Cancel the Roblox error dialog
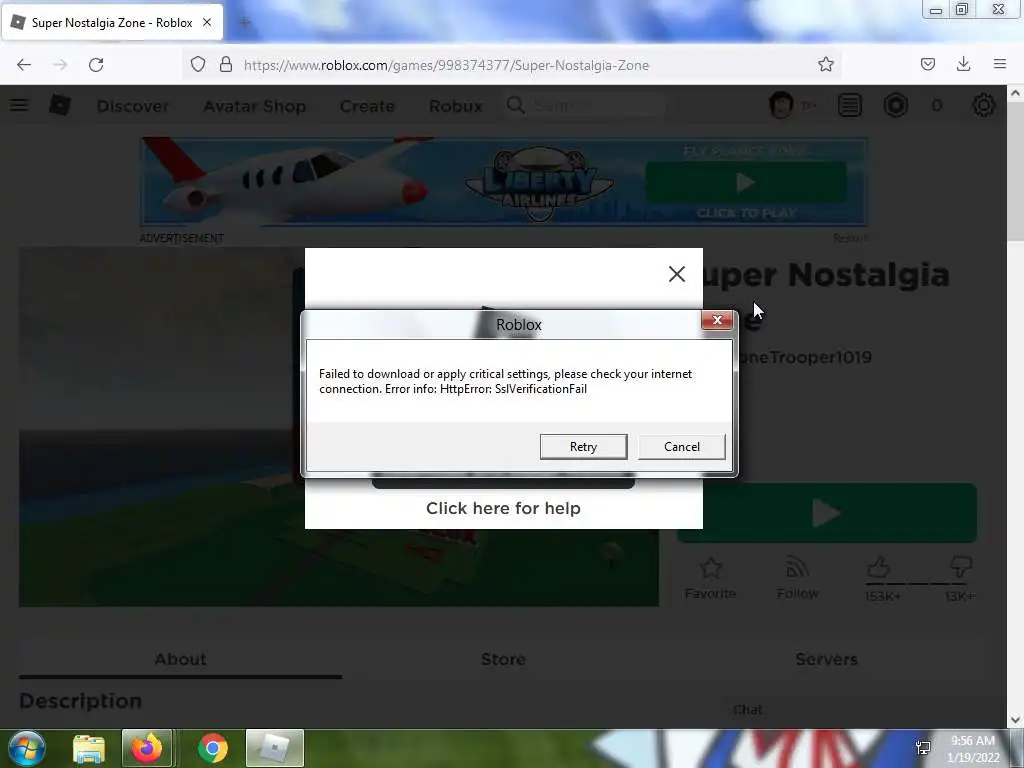Viewport: 1024px width, 768px height. tap(681, 447)
